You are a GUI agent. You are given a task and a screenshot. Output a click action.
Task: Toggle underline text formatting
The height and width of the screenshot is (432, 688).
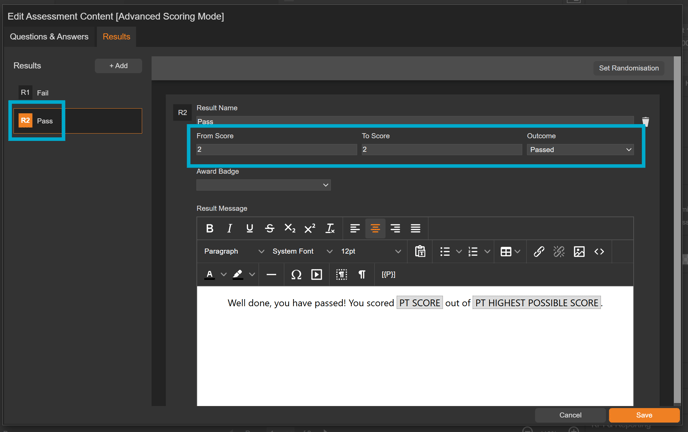pyautogui.click(x=250, y=229)
